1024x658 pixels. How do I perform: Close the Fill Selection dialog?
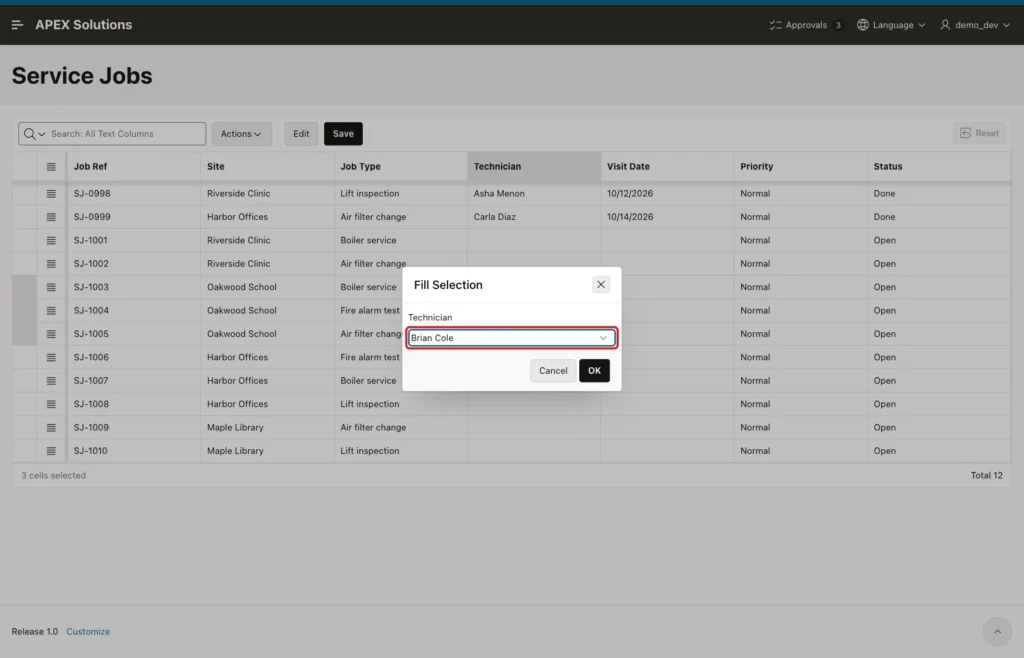pyautogui.click(x=601, y=285)
